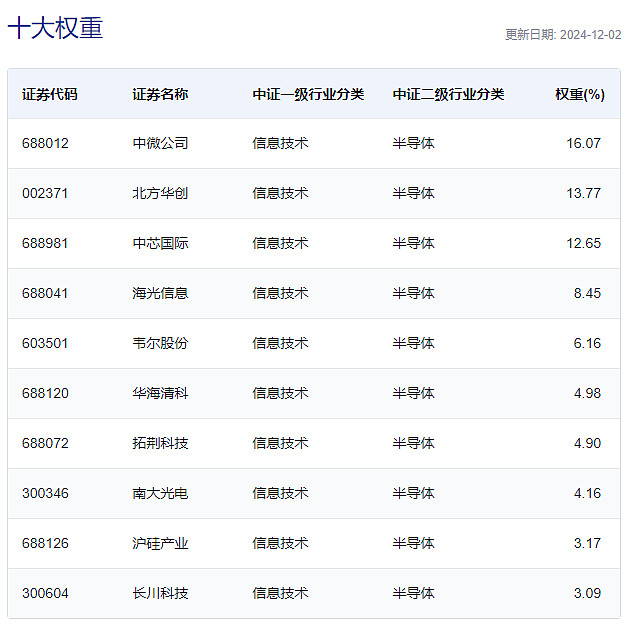Click 信息技术 in the 中微公司 row
629x628 pixels.
(x=280, y=143)
